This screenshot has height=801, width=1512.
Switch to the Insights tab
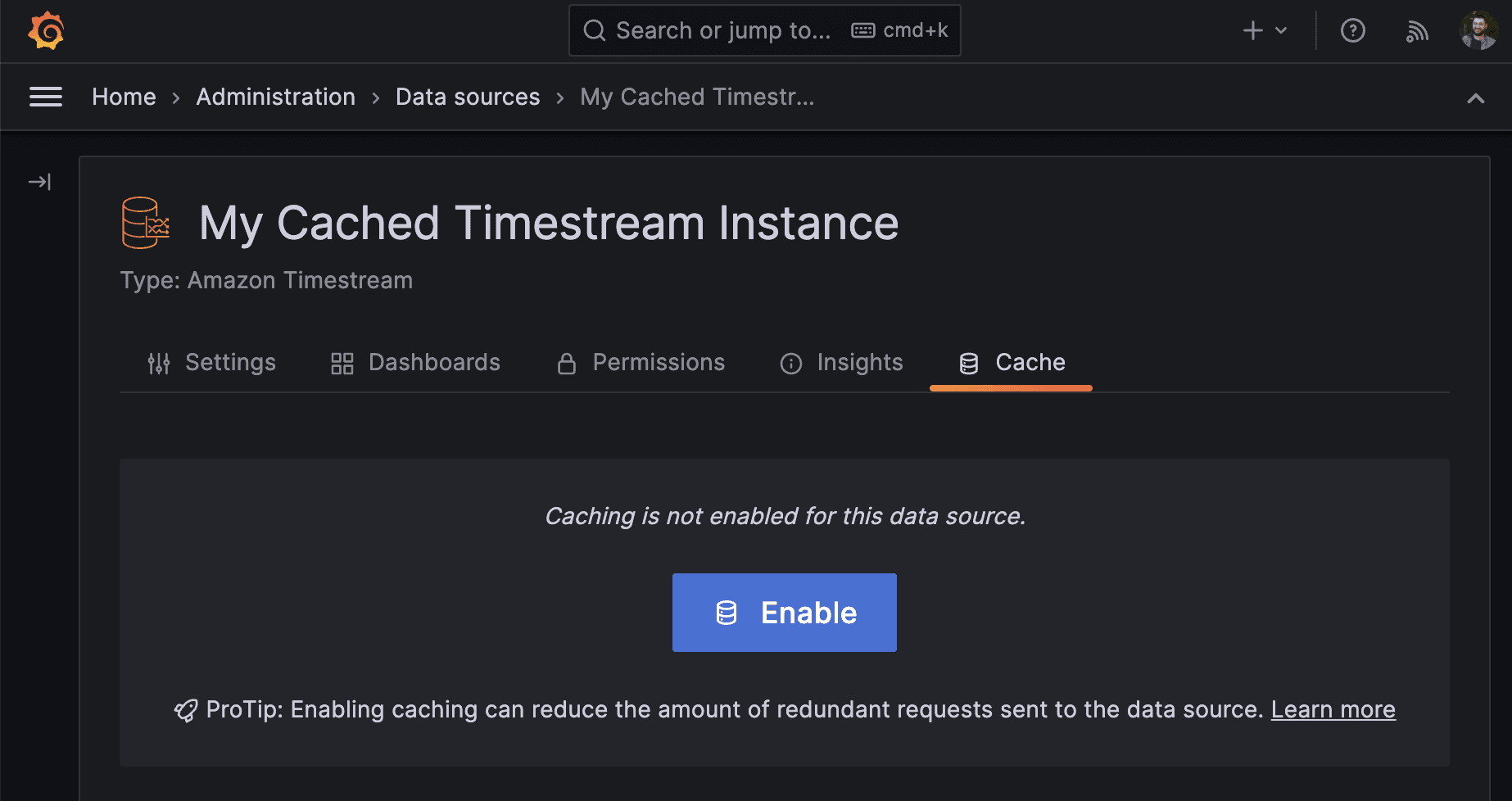click(x=859, y=363)
